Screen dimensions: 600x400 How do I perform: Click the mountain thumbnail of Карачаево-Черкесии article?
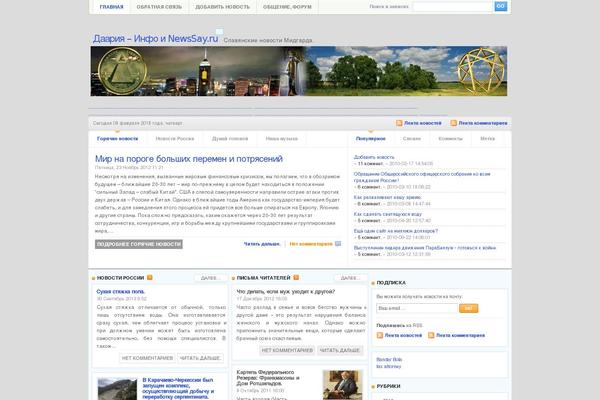point(117,389)
